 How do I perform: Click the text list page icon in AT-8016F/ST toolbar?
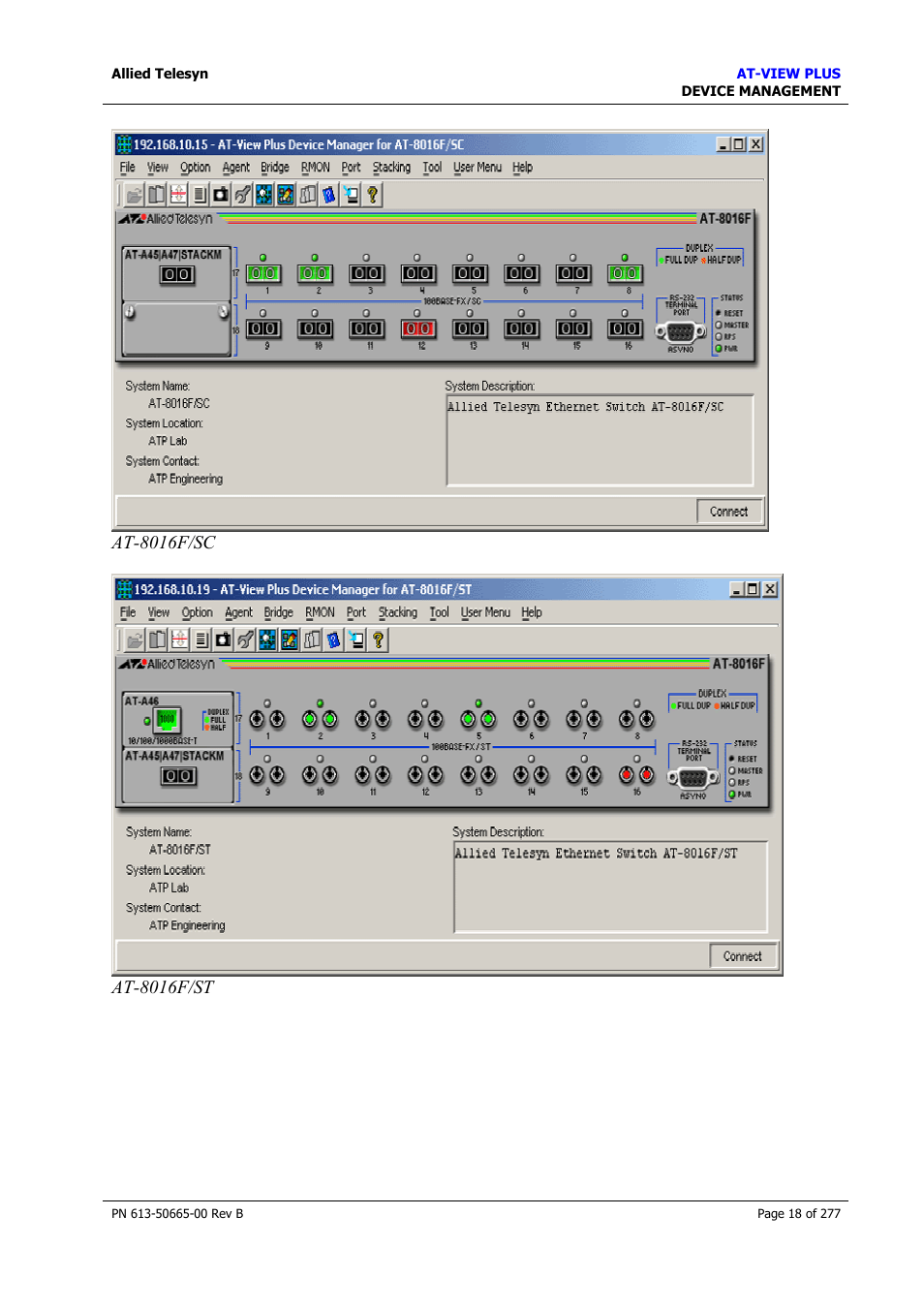click(201, 639)
